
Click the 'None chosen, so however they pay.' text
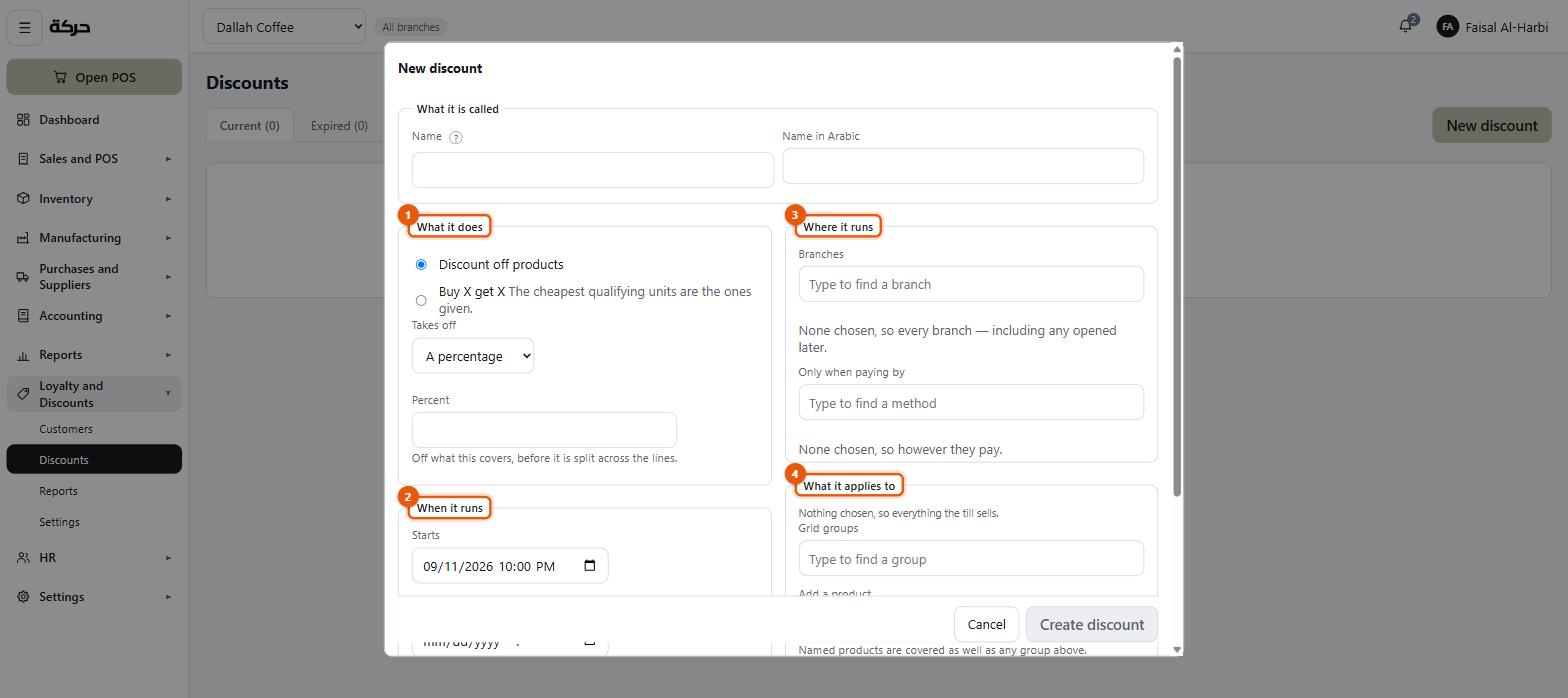[x=900, y=450]
